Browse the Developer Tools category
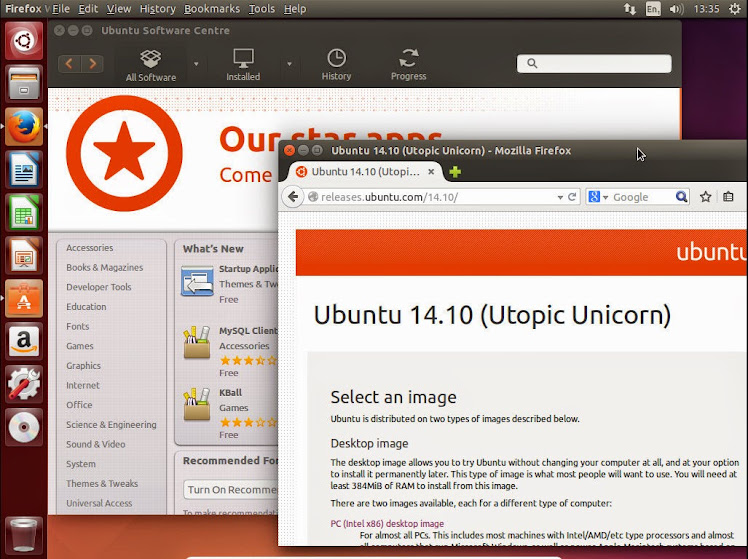Screen dimensions: 748x559 [99, 287]
